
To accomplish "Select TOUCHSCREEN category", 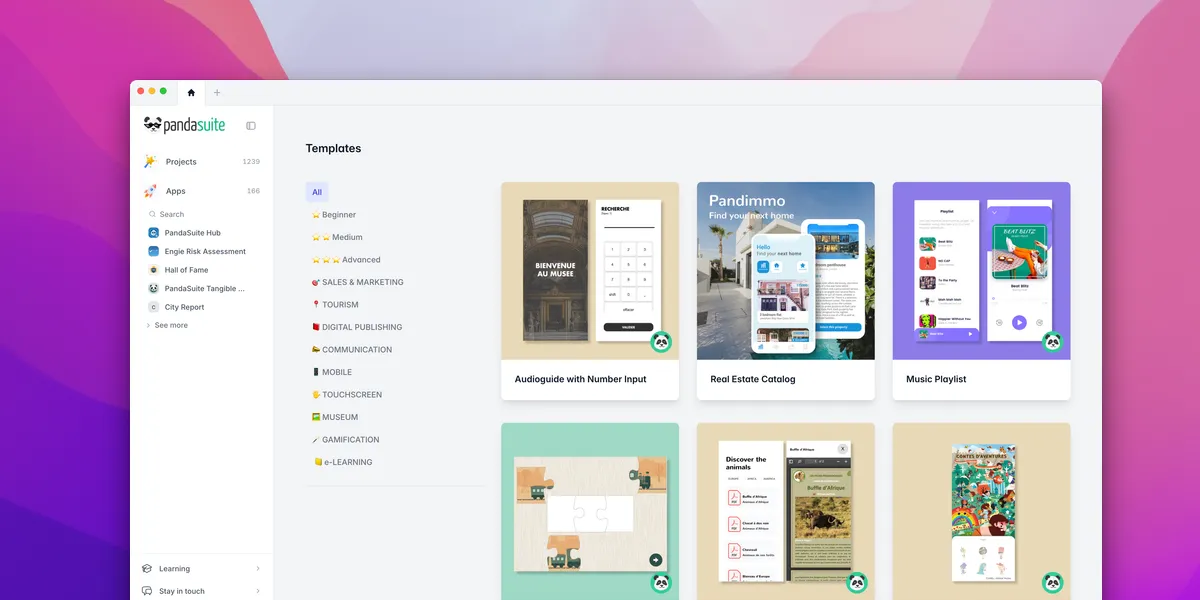I will 347,395.
